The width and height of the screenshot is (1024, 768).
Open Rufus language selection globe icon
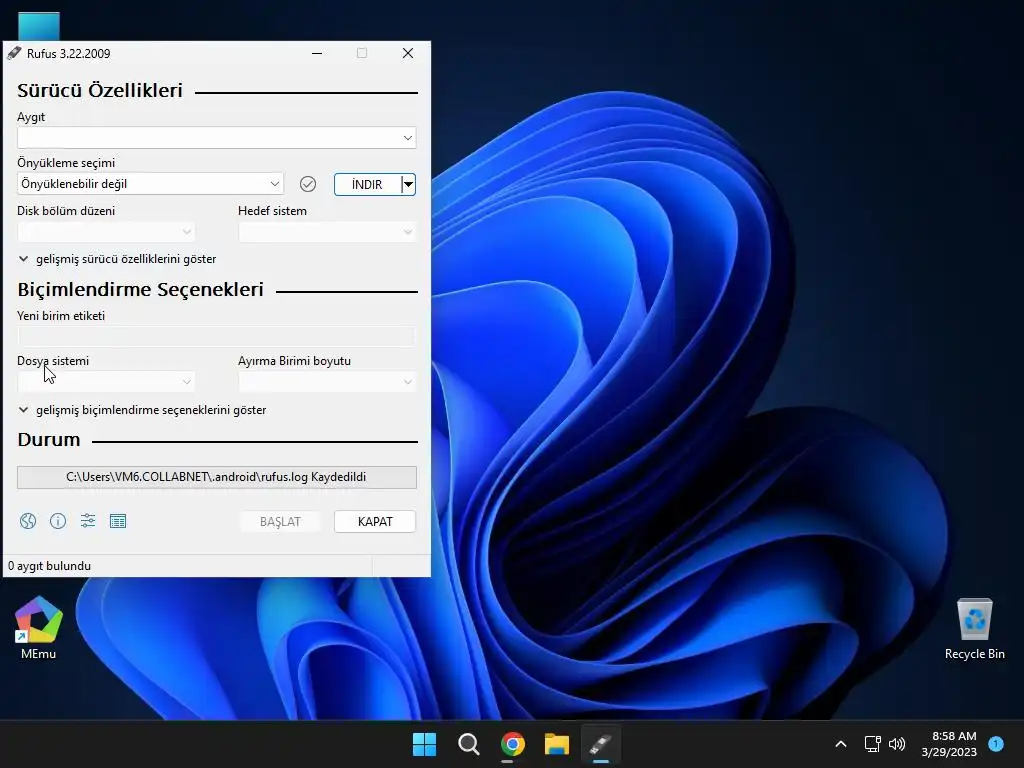27,520
